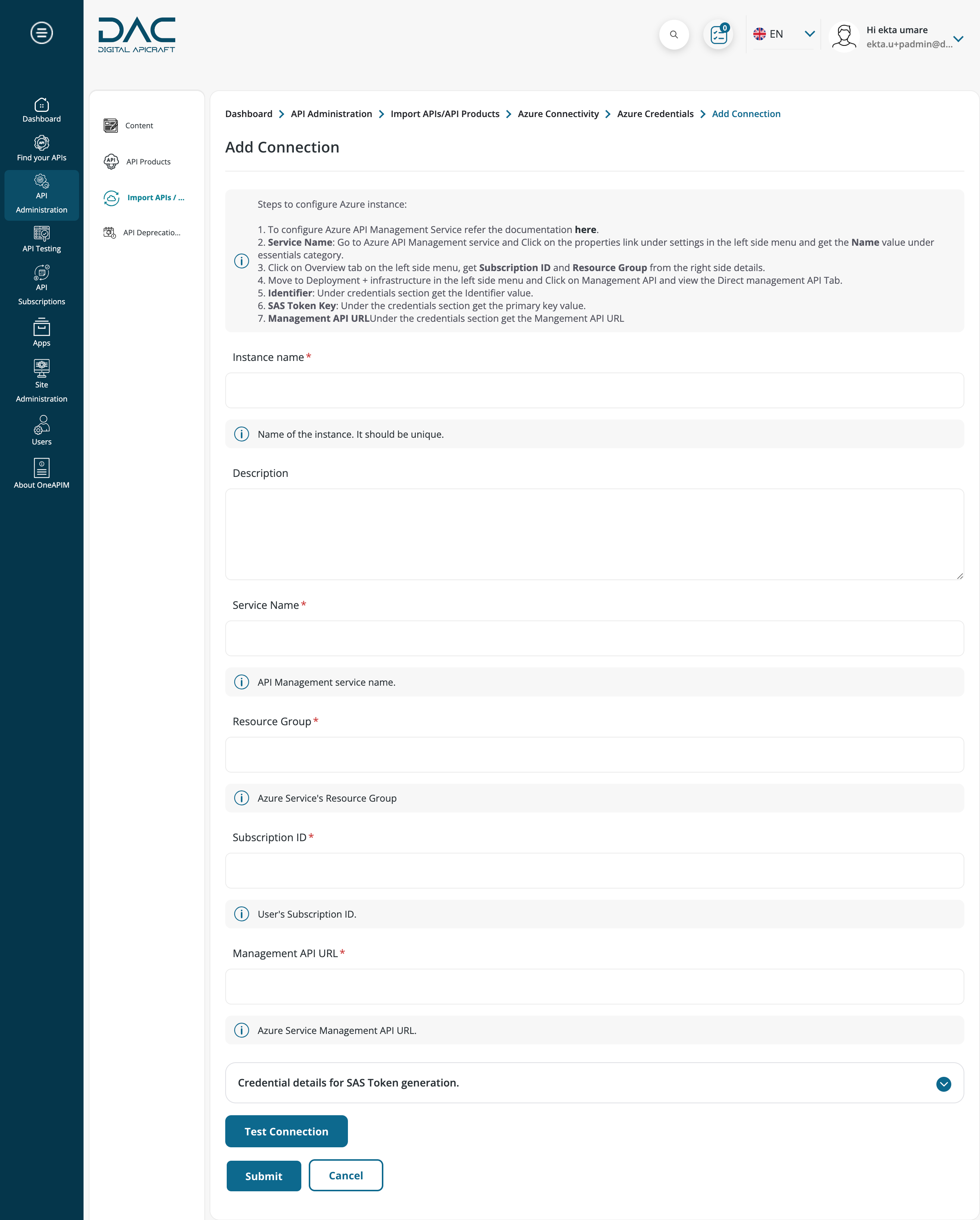Click the Find your APIs icon
980x1220 pixels.
click(41, 143)
